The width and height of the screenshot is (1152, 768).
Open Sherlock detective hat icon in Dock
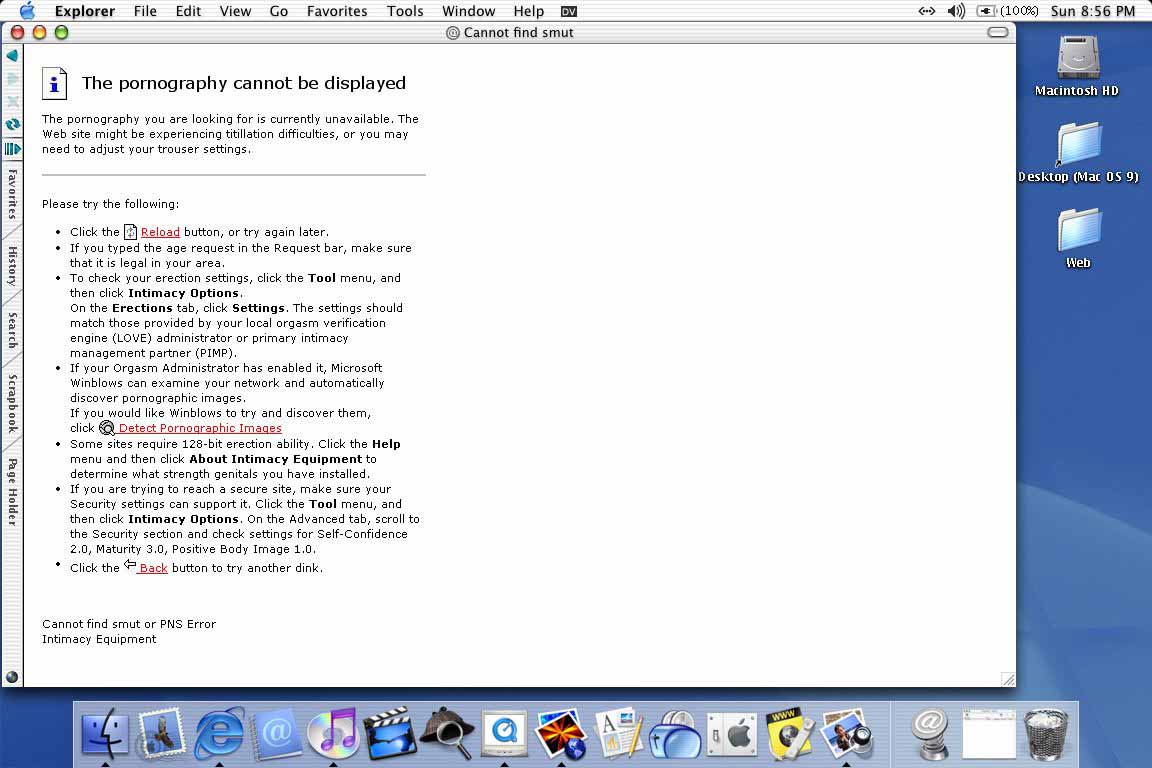[447, 733]
